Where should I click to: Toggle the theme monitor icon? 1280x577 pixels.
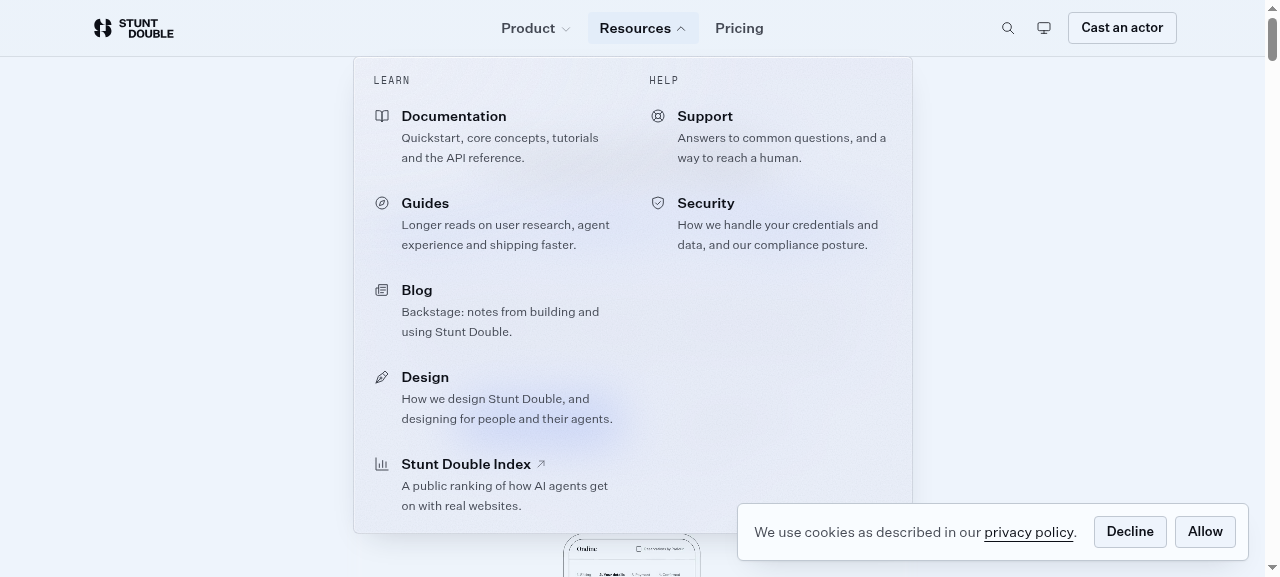click(x=1044, y=28)
